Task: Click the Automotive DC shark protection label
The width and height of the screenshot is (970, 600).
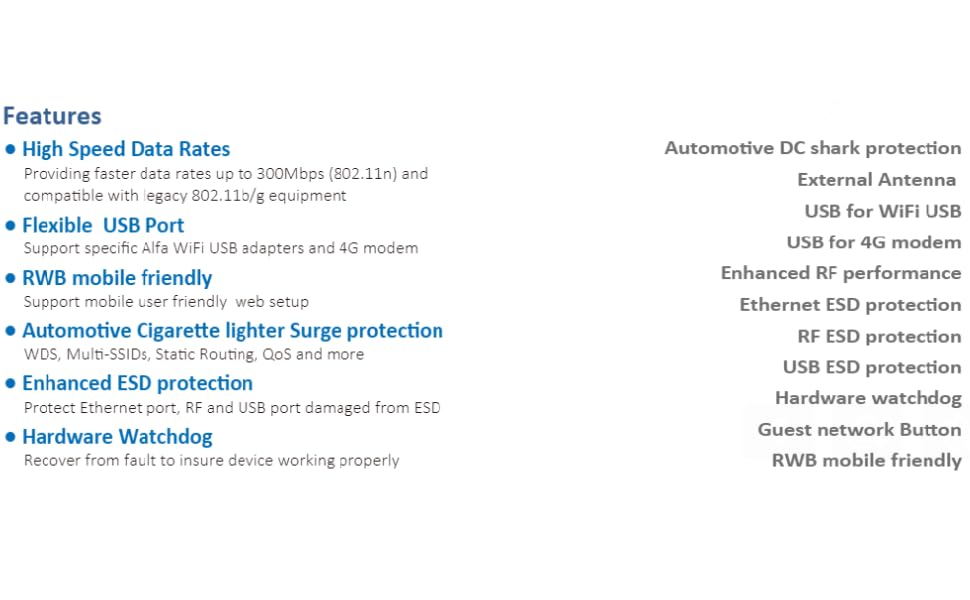Action: click(812, 148)
